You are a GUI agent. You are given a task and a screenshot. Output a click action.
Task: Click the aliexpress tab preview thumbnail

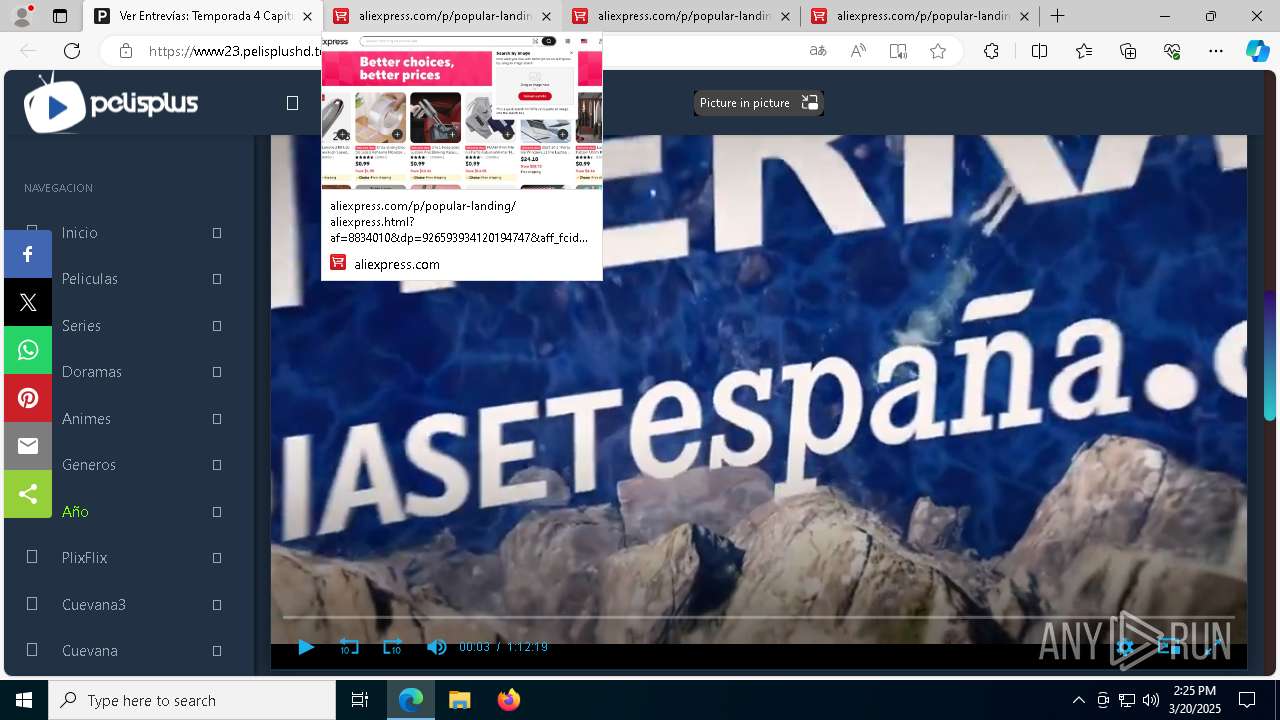pos(462,111)
